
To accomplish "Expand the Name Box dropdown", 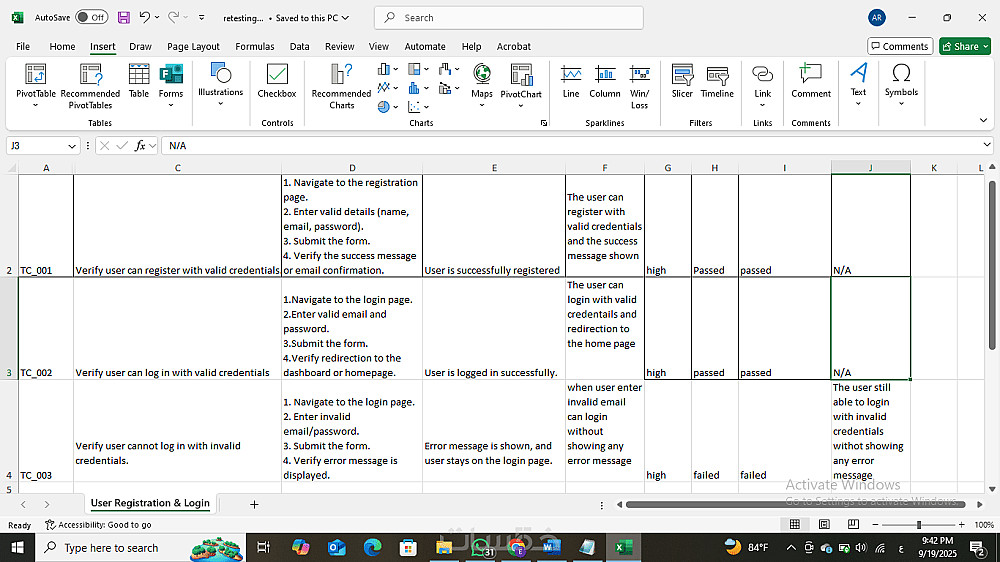I will pos(71,146).
